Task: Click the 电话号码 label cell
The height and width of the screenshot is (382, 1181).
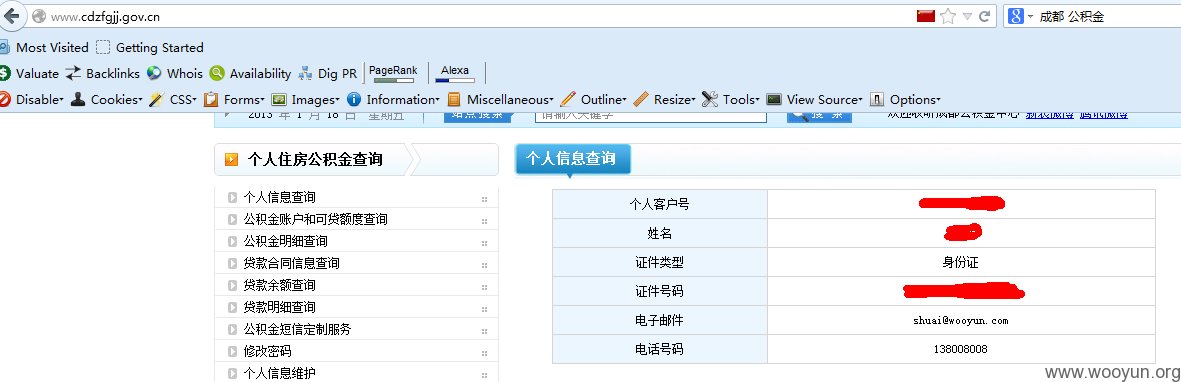Action: click(660, 350)
